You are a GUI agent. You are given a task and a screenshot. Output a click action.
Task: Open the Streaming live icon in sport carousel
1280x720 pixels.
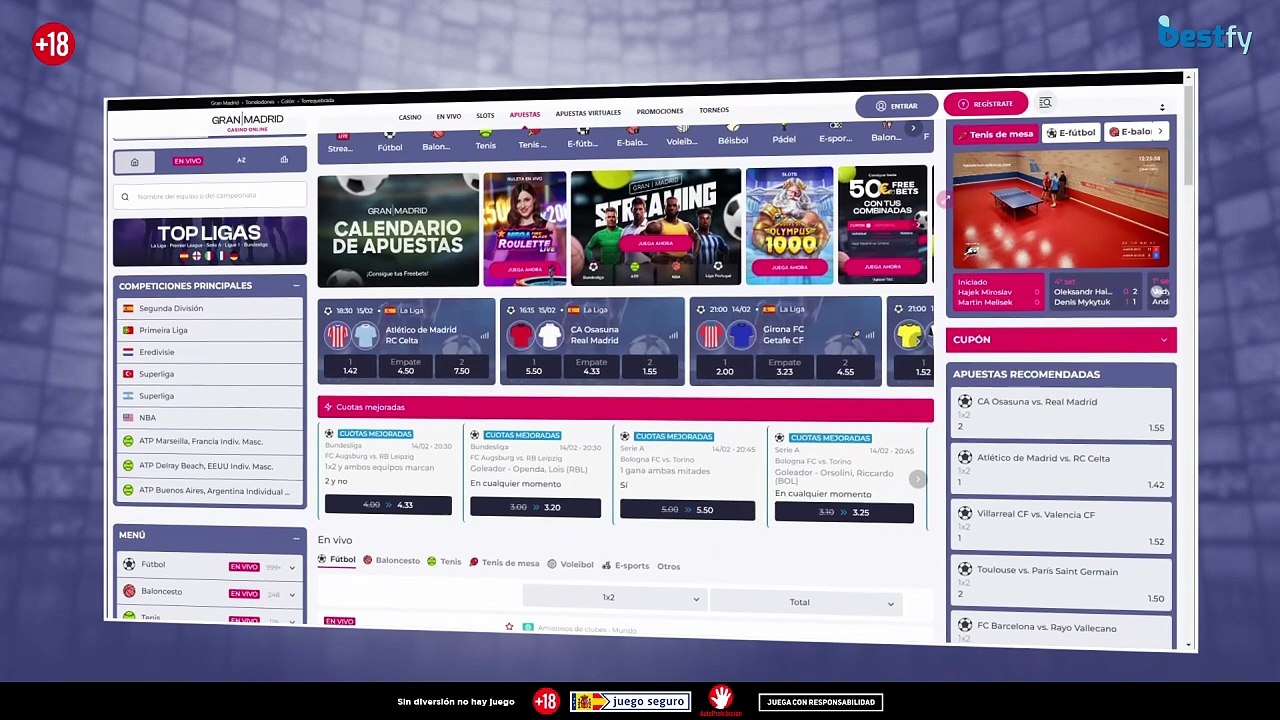coord(341,142)
